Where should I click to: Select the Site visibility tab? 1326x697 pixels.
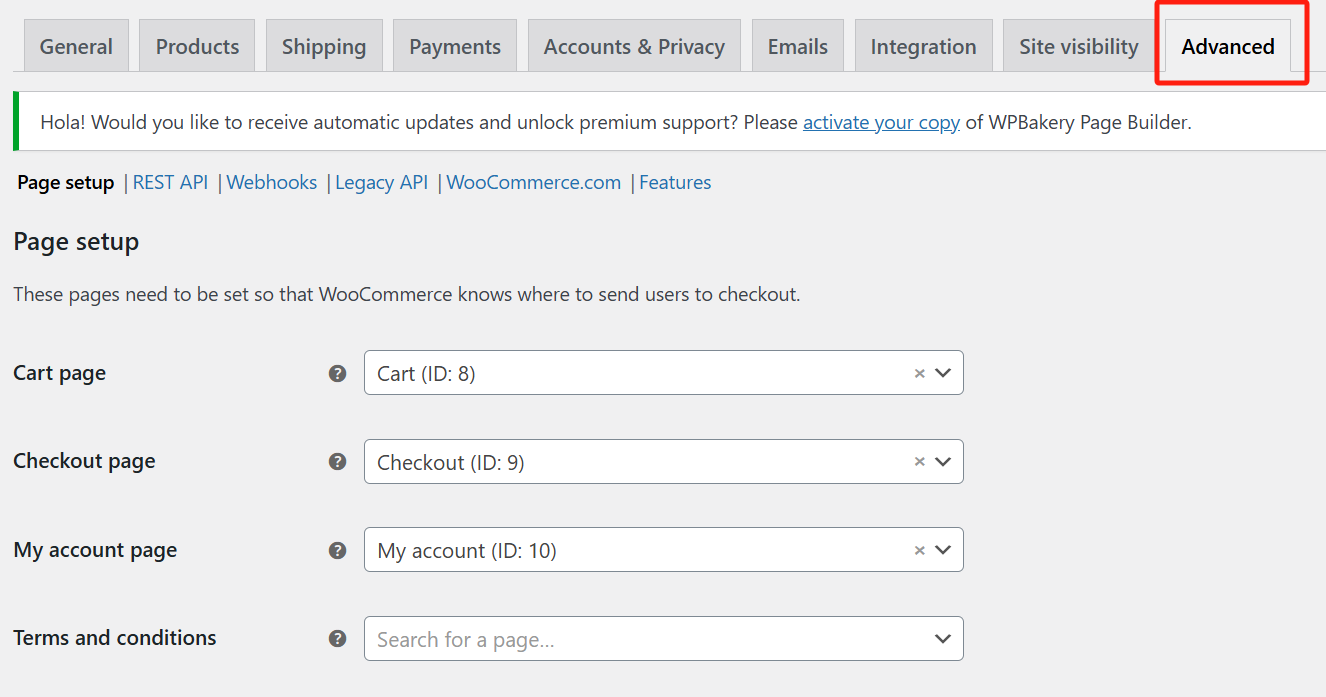(x=1078, y=46)
